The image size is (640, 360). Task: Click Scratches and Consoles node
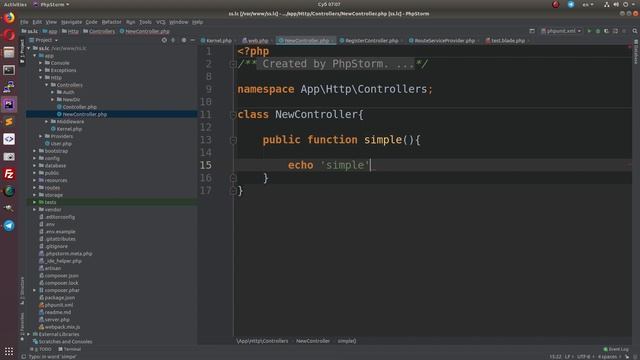tap(65, 342)
